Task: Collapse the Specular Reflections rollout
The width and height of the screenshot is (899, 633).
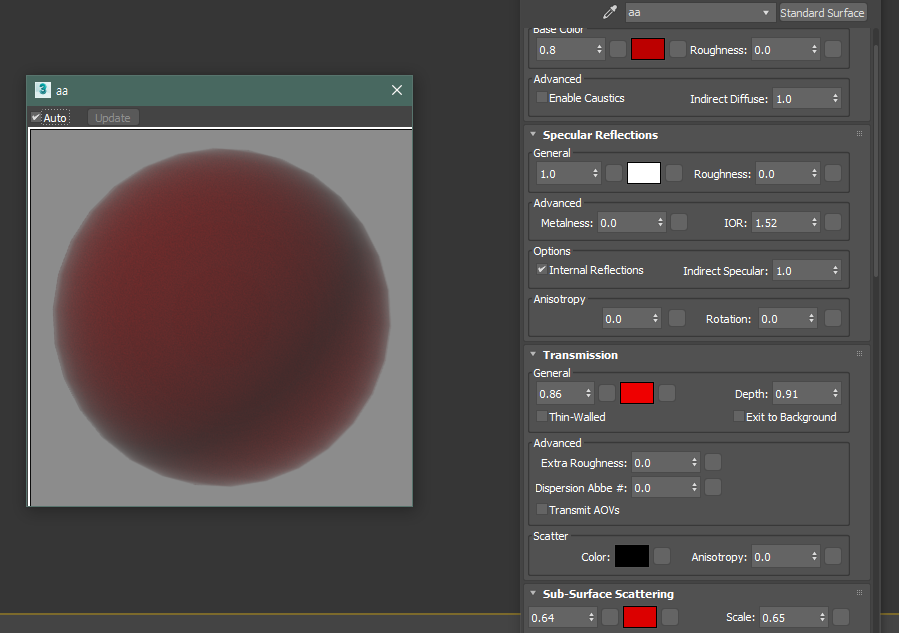Action: [x=533, y=135]
